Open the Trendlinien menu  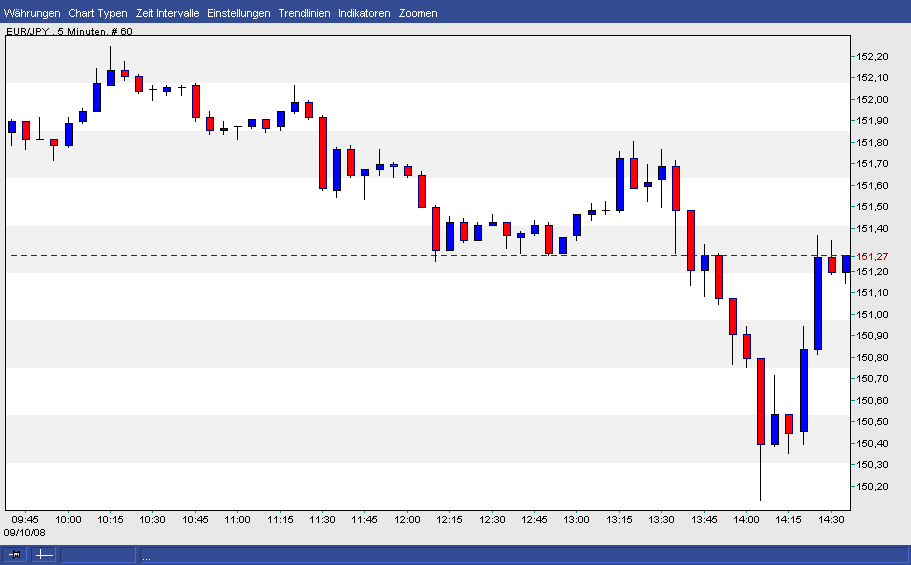click(x=304, y=13)
